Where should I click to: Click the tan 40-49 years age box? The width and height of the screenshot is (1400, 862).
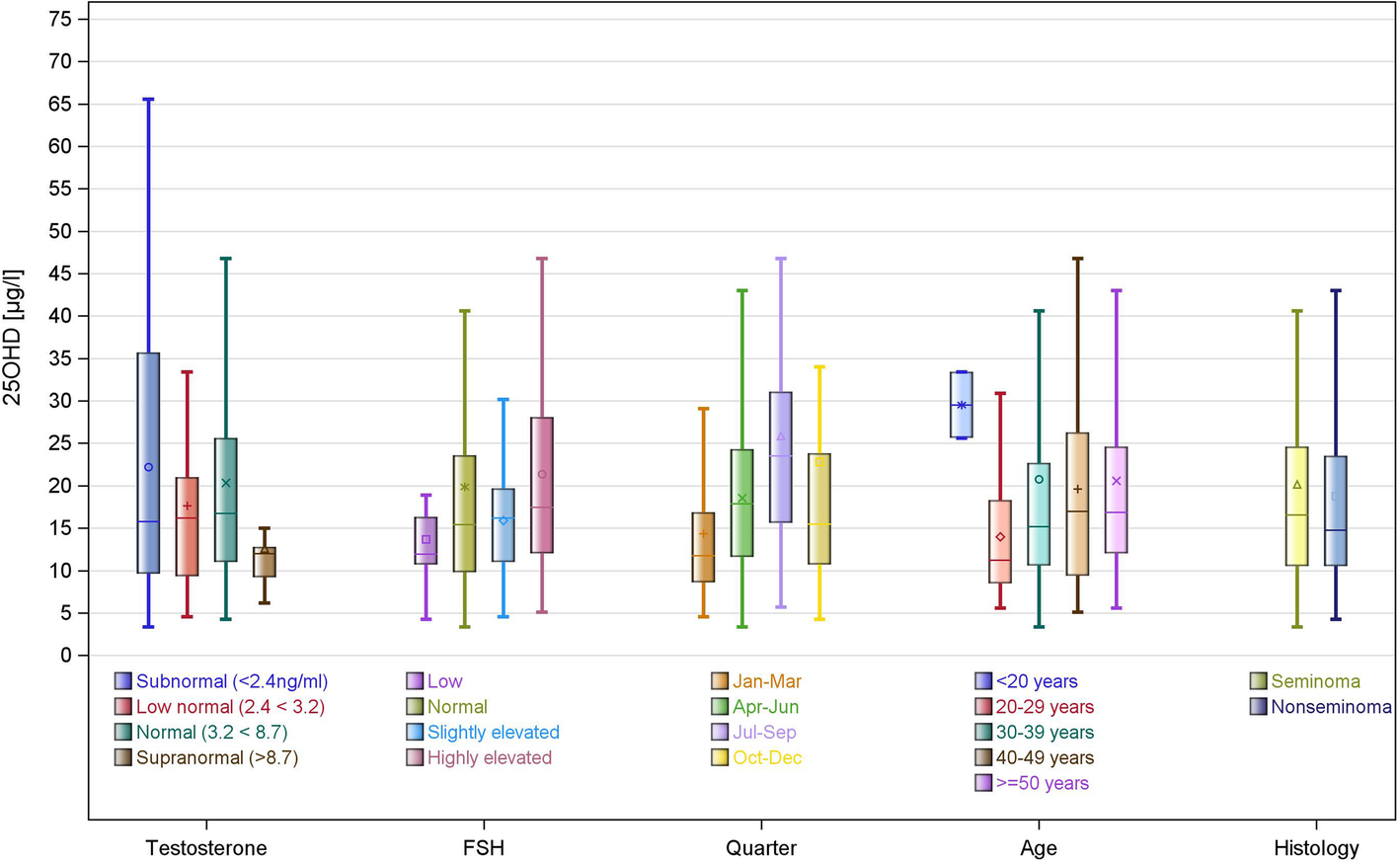(1077, 504)
